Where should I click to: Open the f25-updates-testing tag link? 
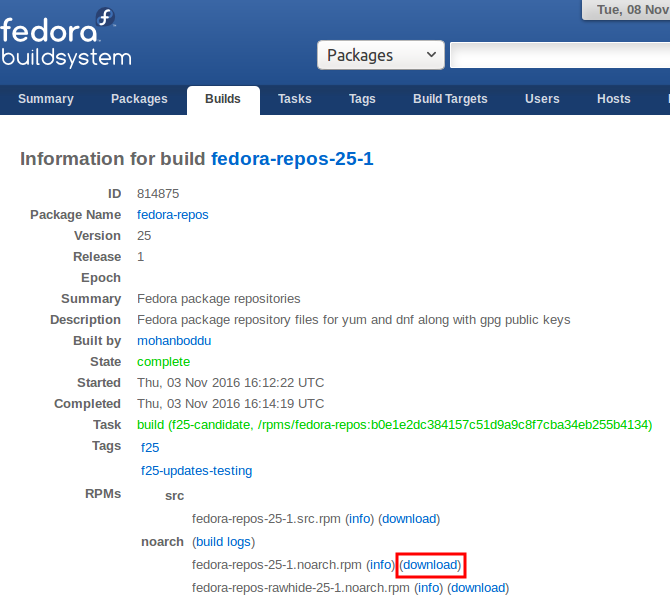[197, 471]
